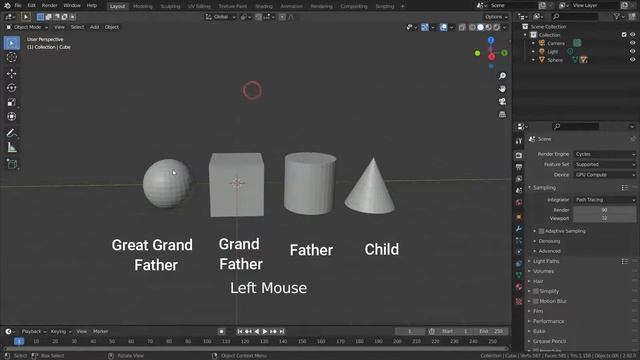Toggle Camera visibility eye in outliner
Screen dimensions: 640x360
632,43
